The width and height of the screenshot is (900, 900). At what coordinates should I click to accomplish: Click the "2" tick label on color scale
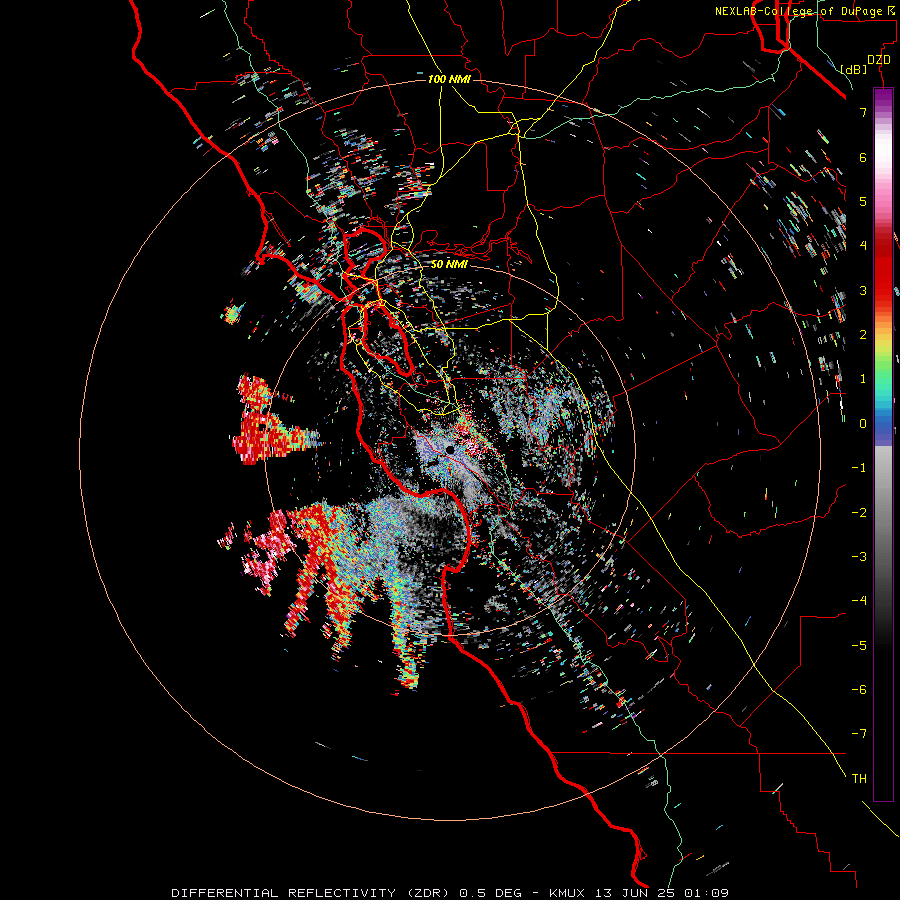click(x=863, y=335)
